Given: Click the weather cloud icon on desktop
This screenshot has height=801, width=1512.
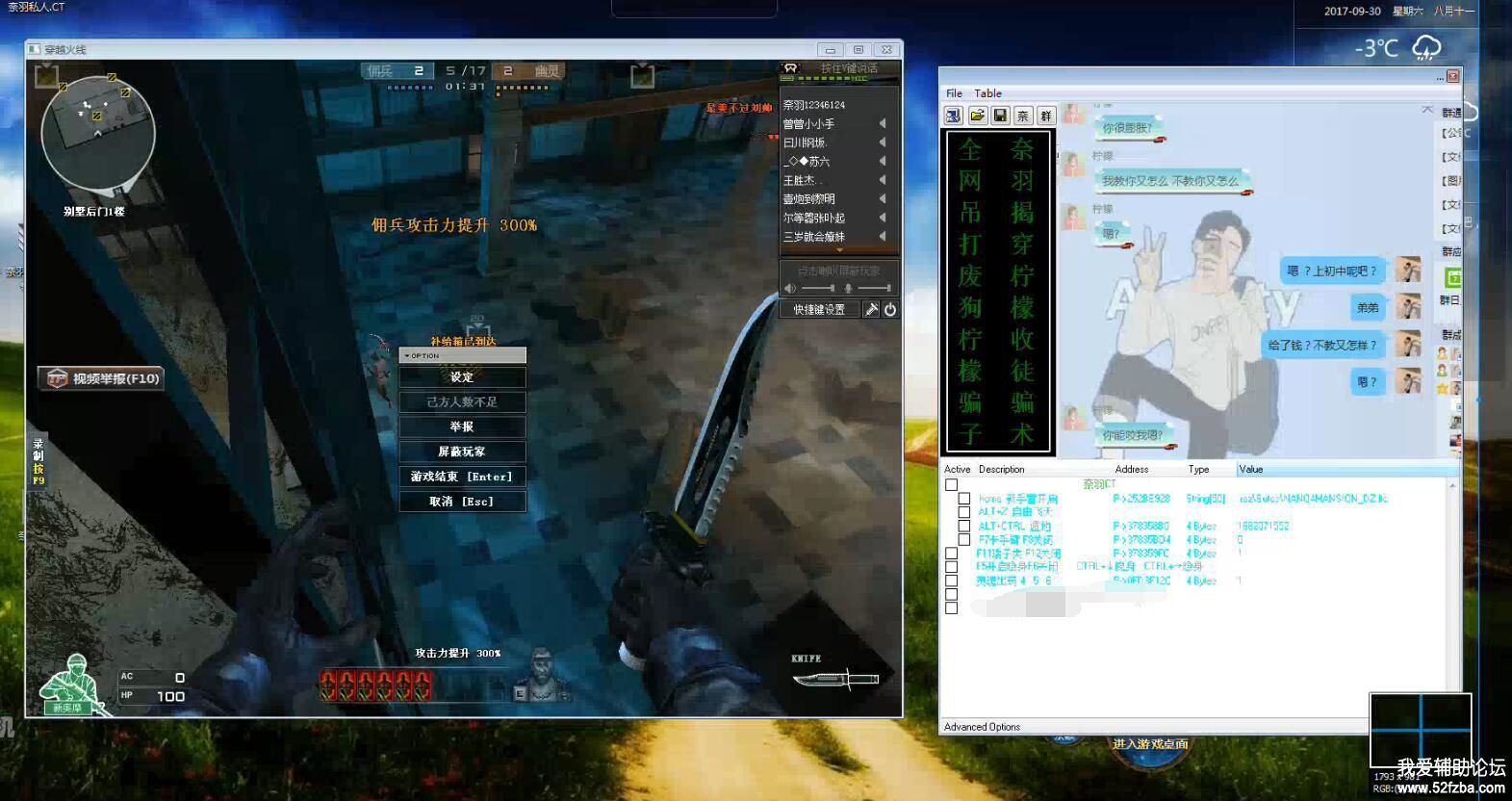Looking at the screenshot, I should (1426, 47).
